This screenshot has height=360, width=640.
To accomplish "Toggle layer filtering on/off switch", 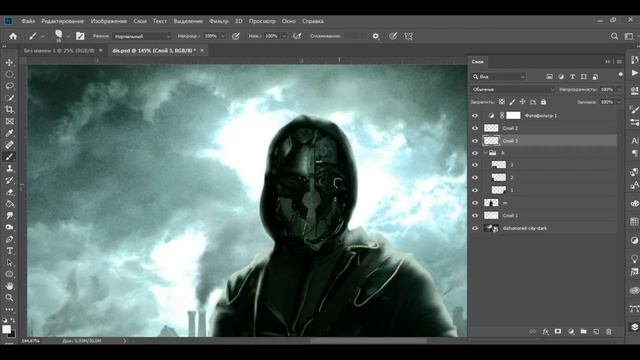I will pyautogui.click(x=620, y=75).
